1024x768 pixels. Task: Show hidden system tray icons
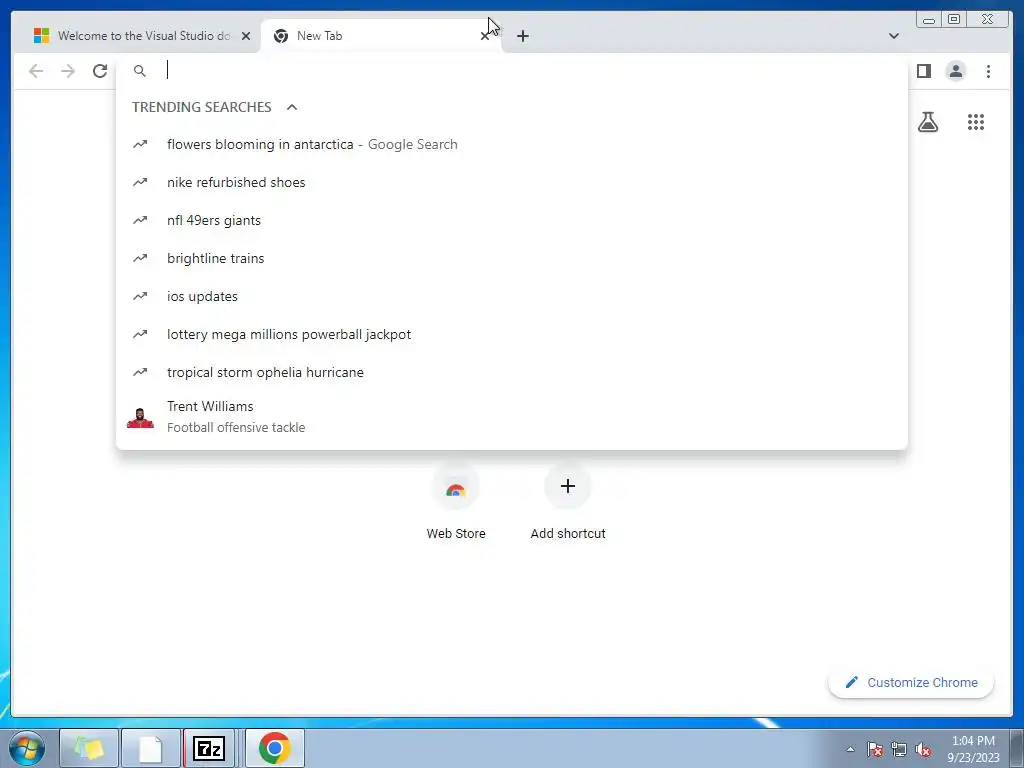(x=850, y=749)
